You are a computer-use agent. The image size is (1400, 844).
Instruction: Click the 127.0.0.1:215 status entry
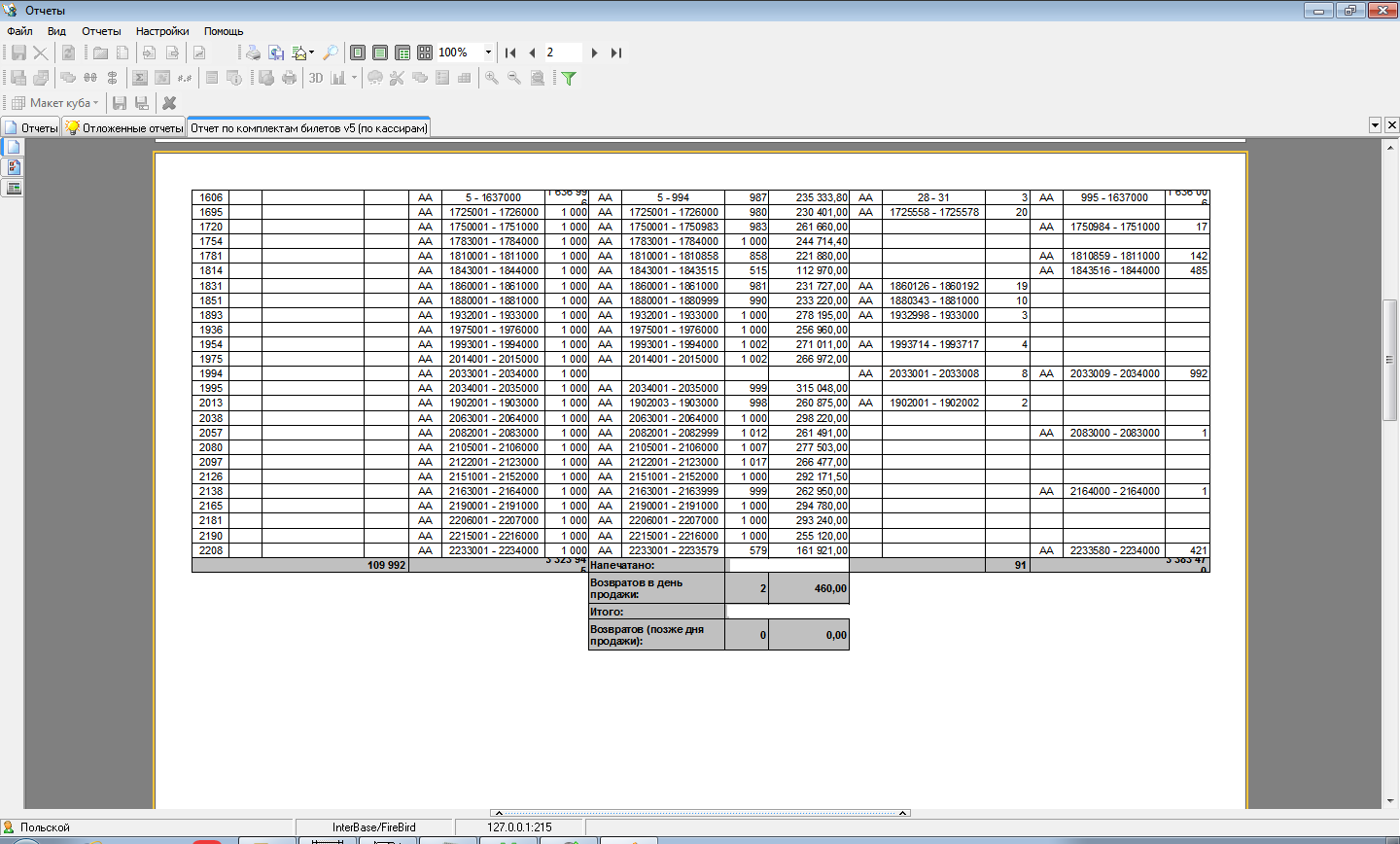pos(519,827)
